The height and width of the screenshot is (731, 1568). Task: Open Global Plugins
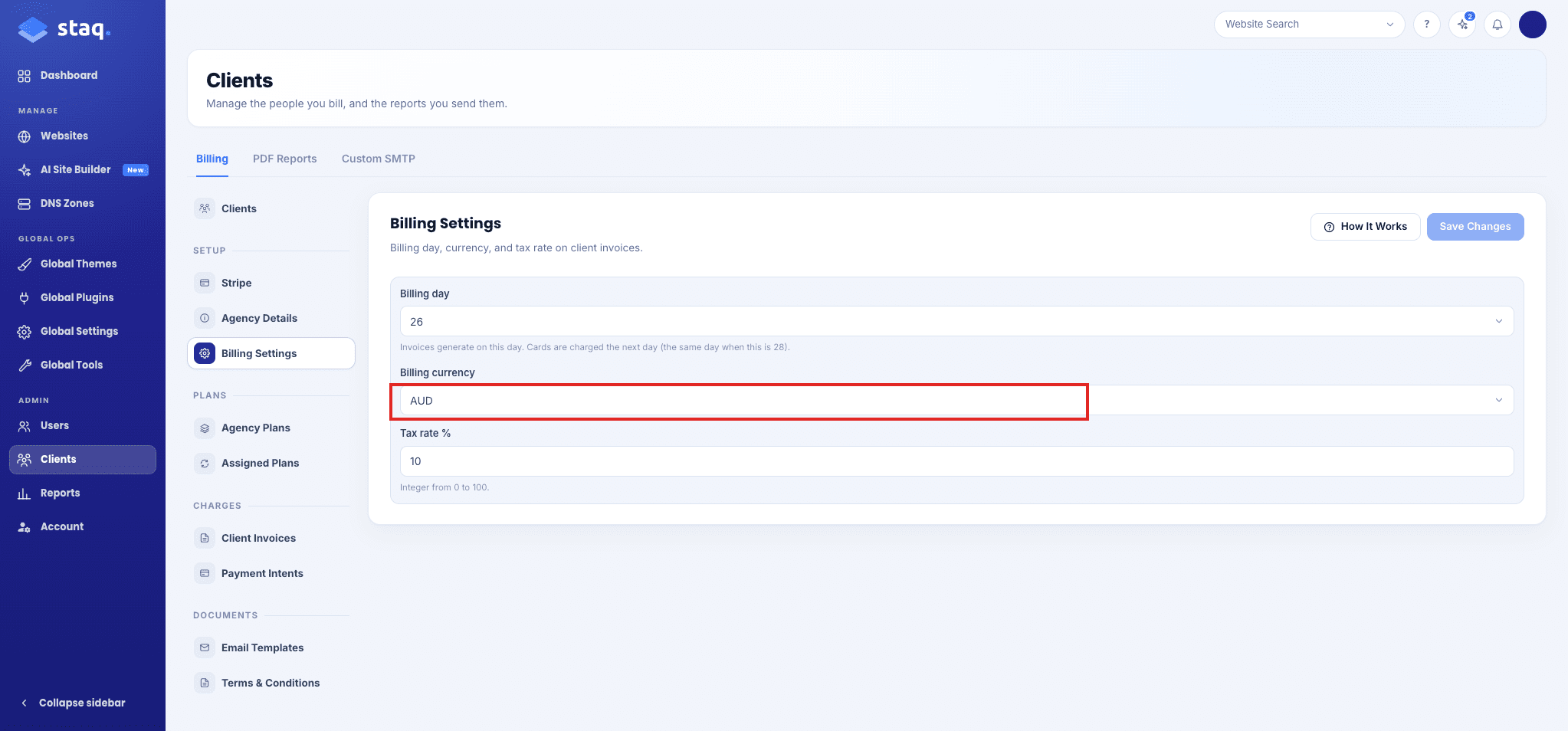[x=83, y=297]
